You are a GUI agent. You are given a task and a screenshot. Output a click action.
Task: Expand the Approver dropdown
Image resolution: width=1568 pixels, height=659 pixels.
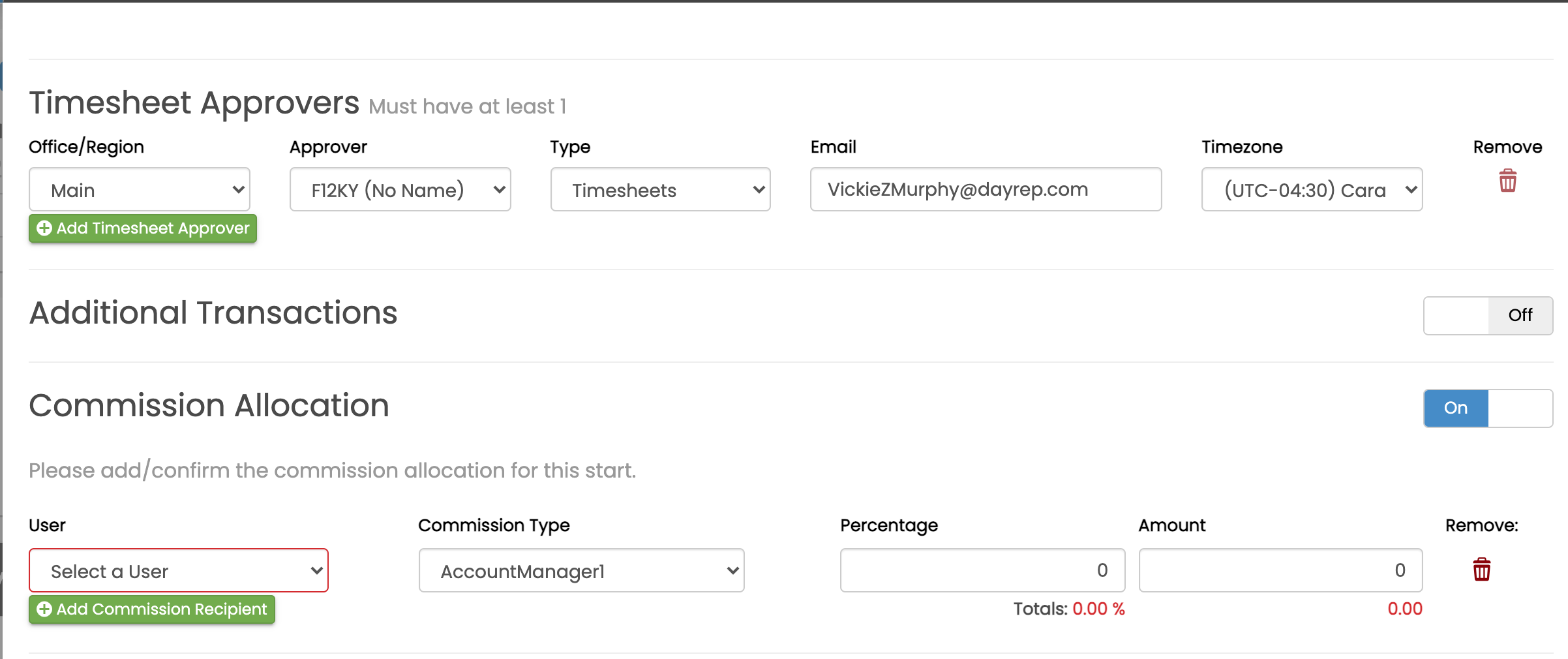coord(400,190)
